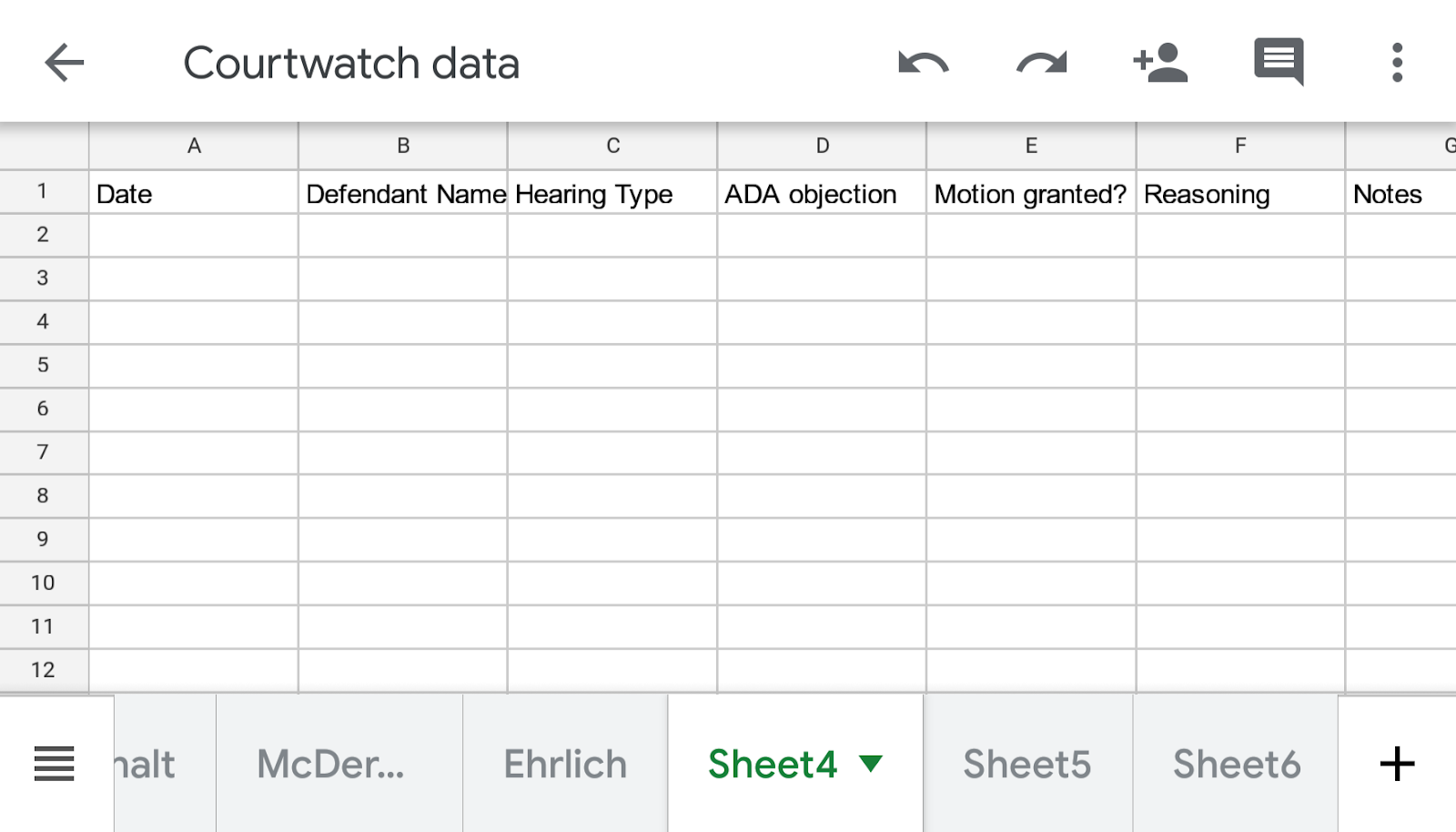Open the add person share icon
Image resolution: width=1456 pixels, height=832 pixels.
(x=1160, y=63)
